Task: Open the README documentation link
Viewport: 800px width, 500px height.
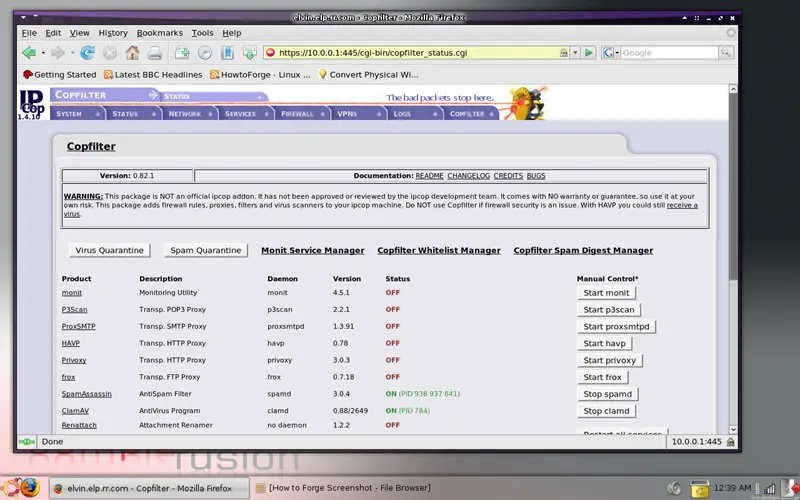Action: tap(429, 176)
